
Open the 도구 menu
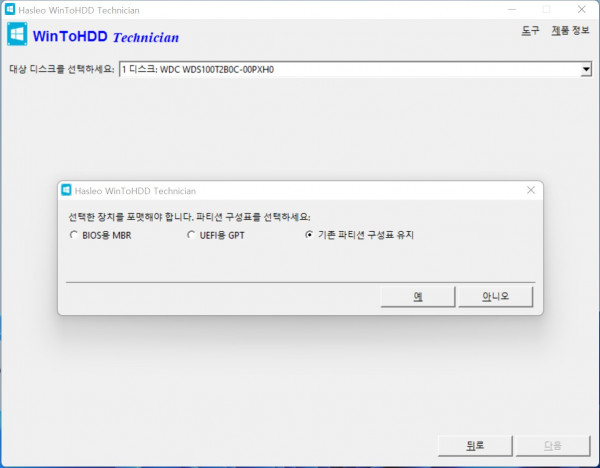[530, 31]
